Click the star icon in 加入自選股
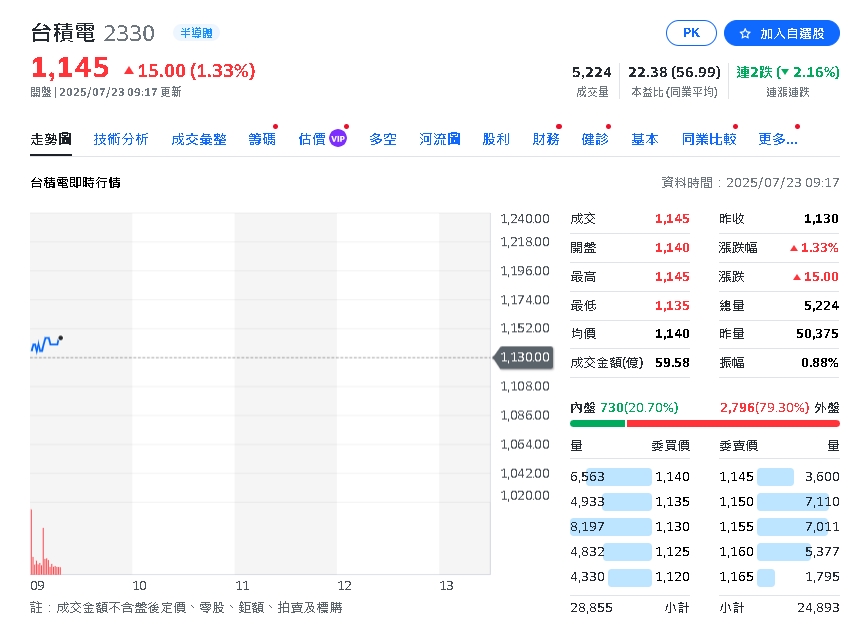857x633 pixels. pos(745,33)
